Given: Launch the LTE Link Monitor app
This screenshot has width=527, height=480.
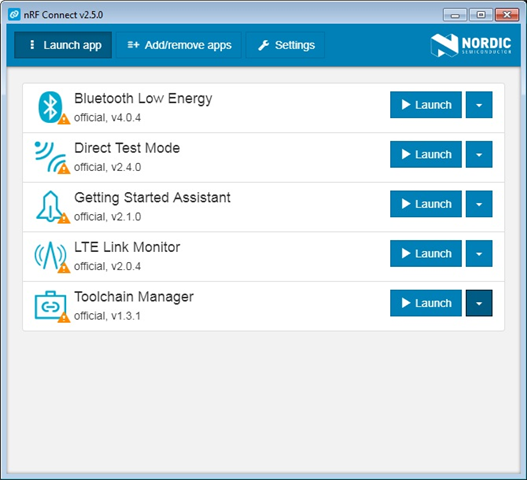Looking at the screenshot, I should pyautogui.click(x=426, y=253).
